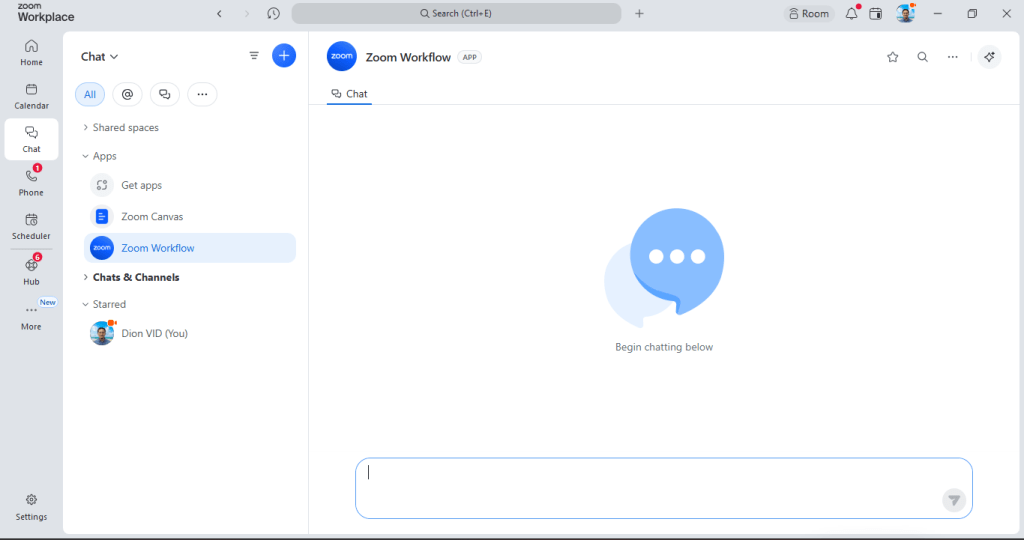Click the send message button
Viewport: 1024px width, 540px height.
tap(954, 501)
